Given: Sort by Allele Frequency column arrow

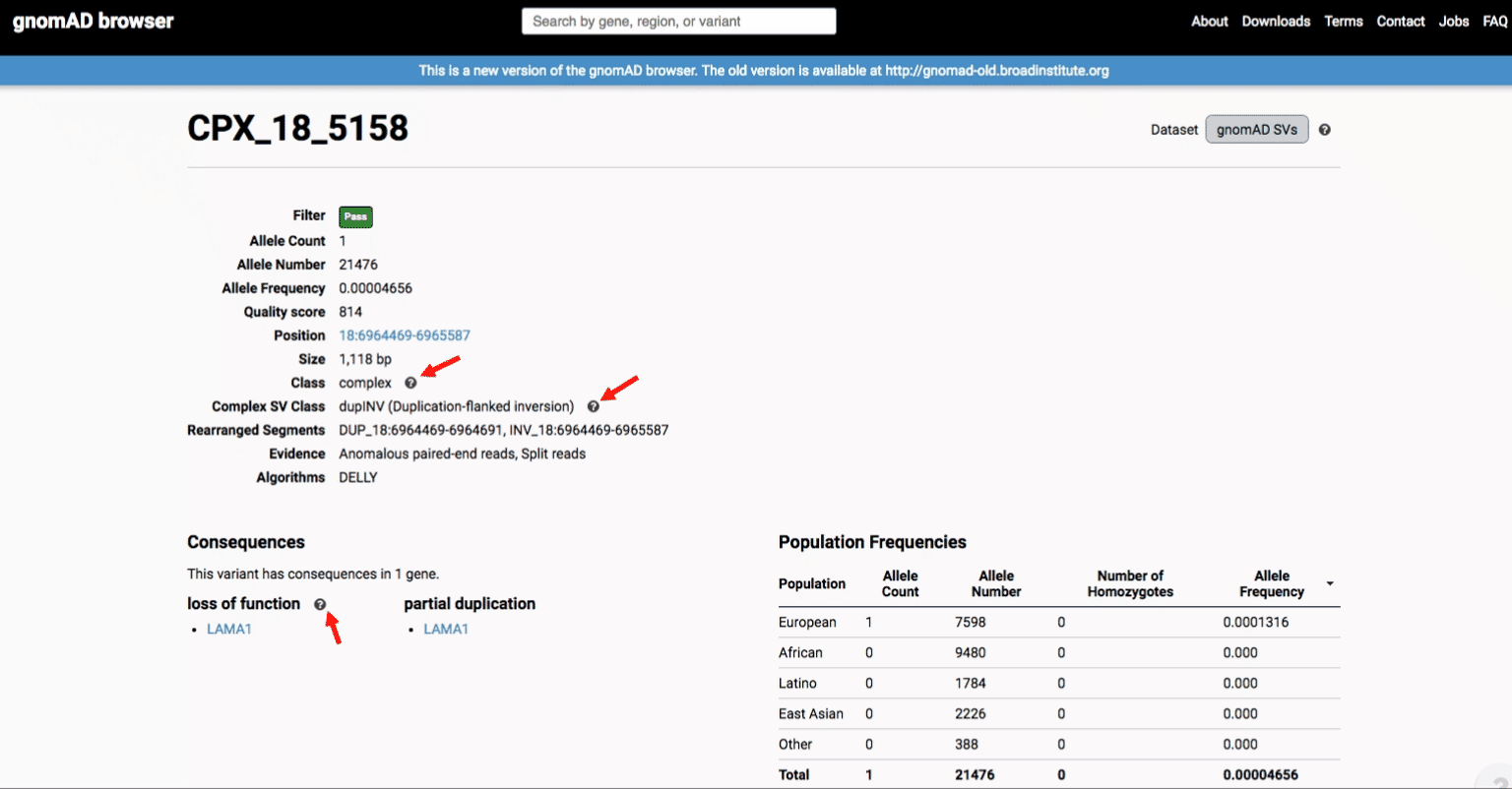Looking at the screenshot, I should pyautogui.click(x=1330, y=584).
